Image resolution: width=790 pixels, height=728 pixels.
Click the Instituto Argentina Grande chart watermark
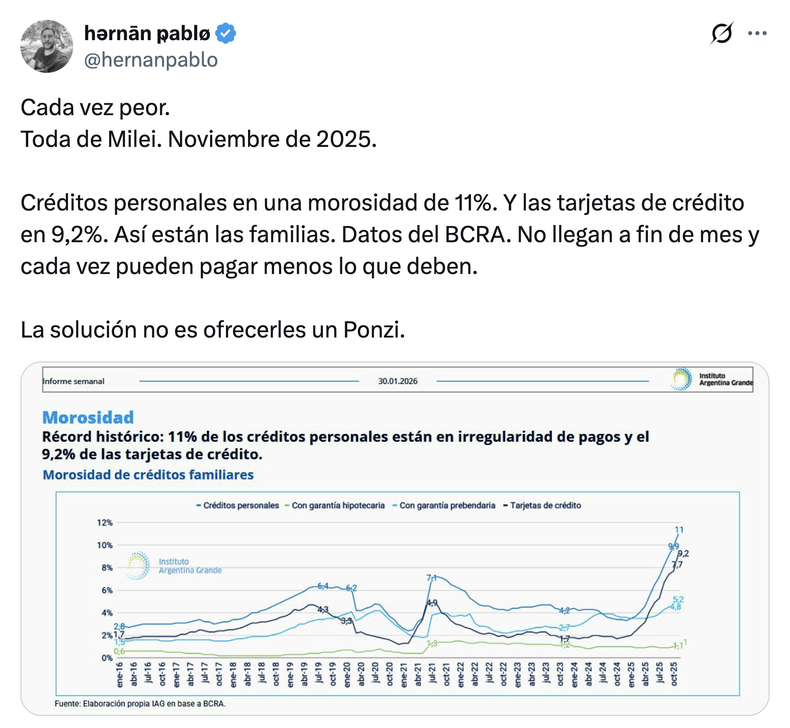pos(175,565)
